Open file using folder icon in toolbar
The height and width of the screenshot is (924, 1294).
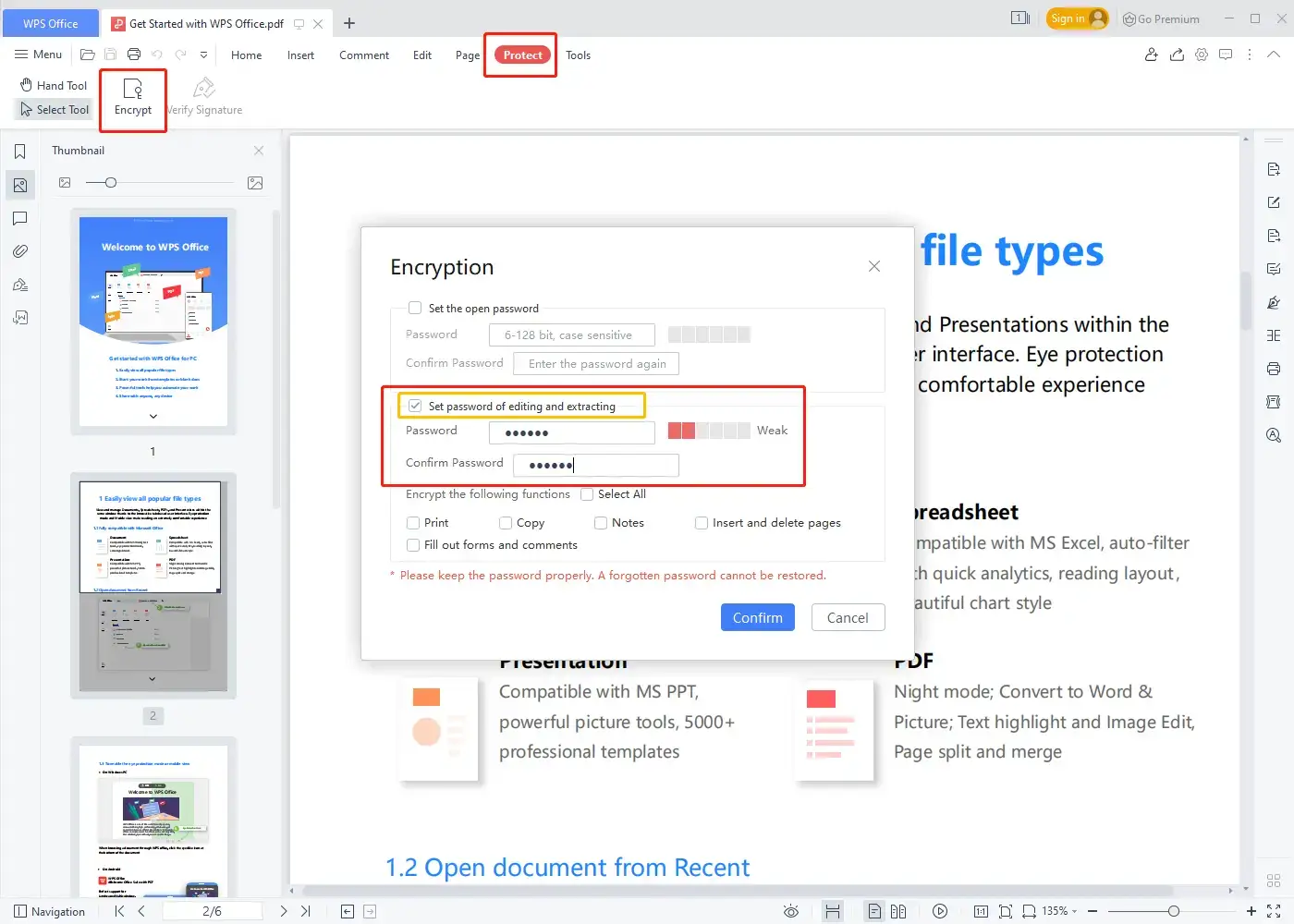click(88, 55)
